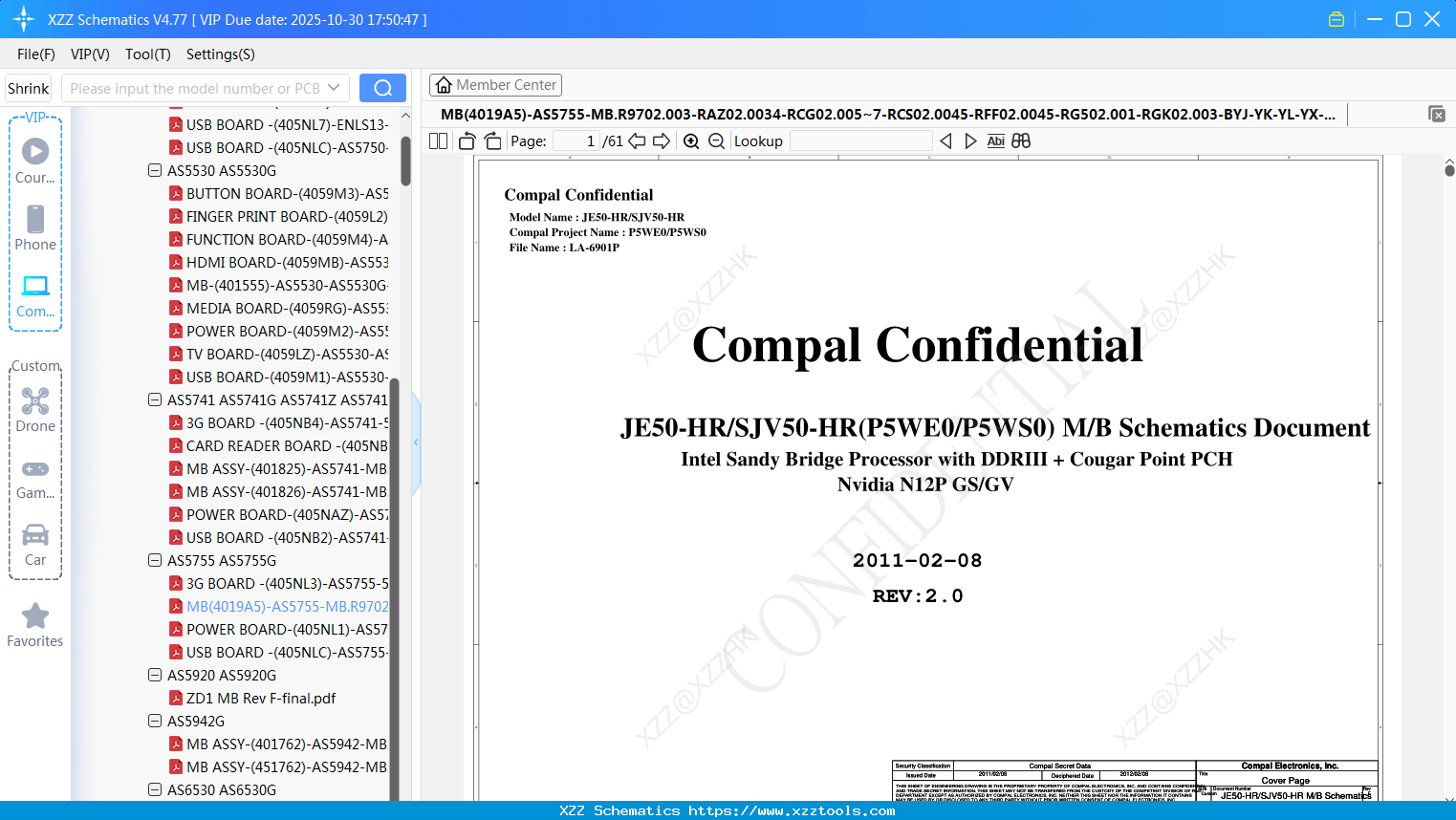This screenshot has width=1456, height=820.
Task: Open the Car category
Action: [35, 545]
